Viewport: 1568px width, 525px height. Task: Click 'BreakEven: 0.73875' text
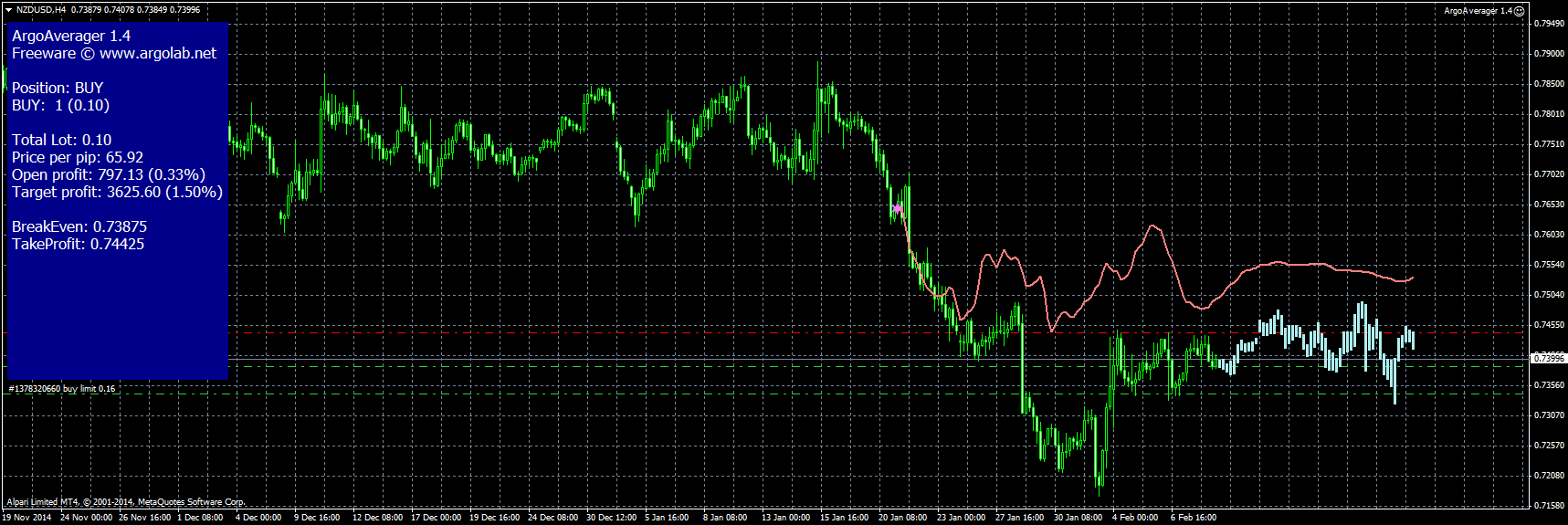(x=79, y=226)
